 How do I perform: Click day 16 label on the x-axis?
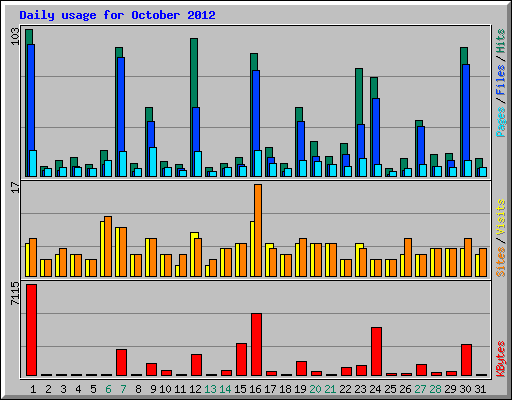point(255,389)
